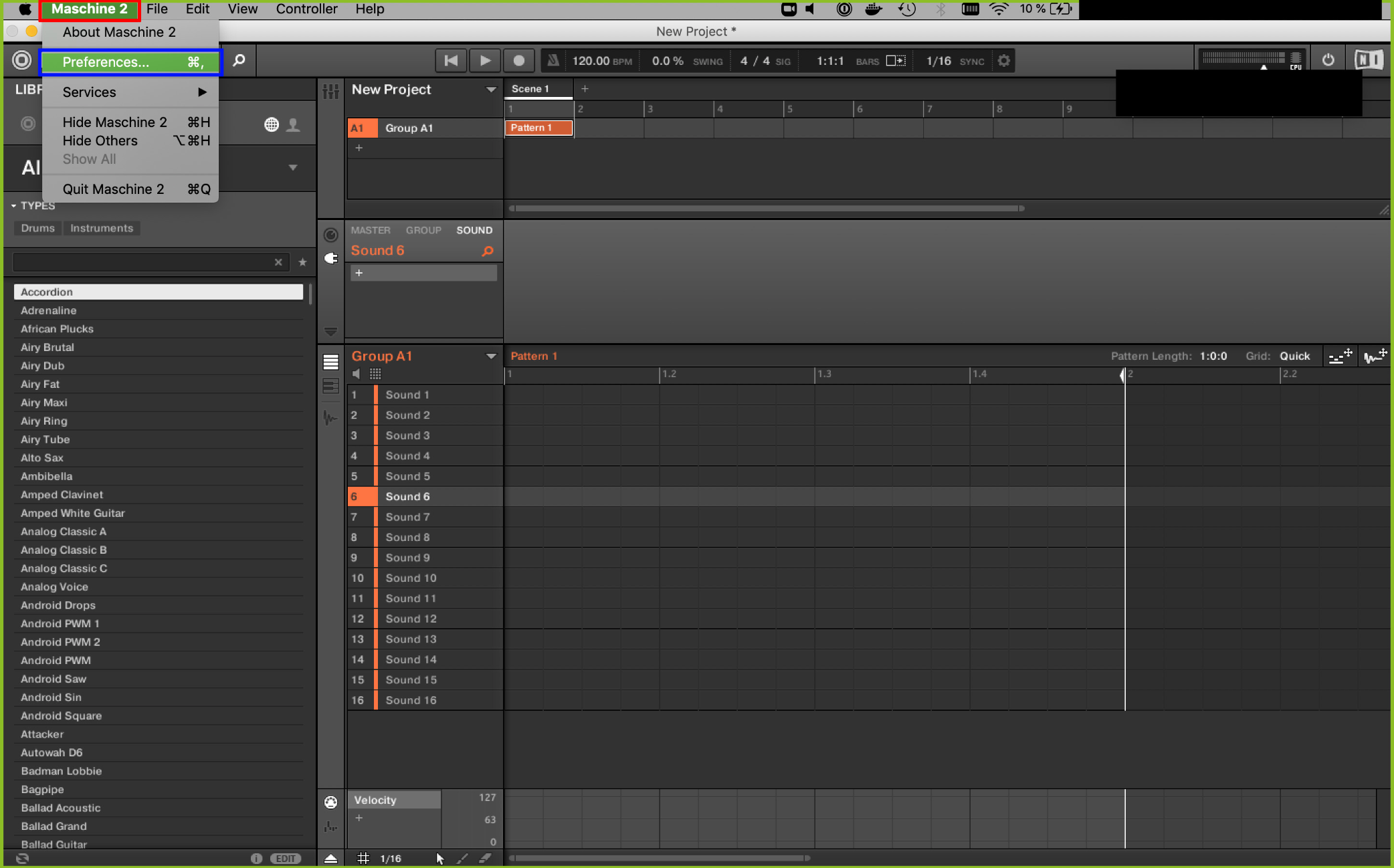Click the arranger horizontal scrollbar
The height and width of the screenshot is (868, 1394).
[767, 209]
